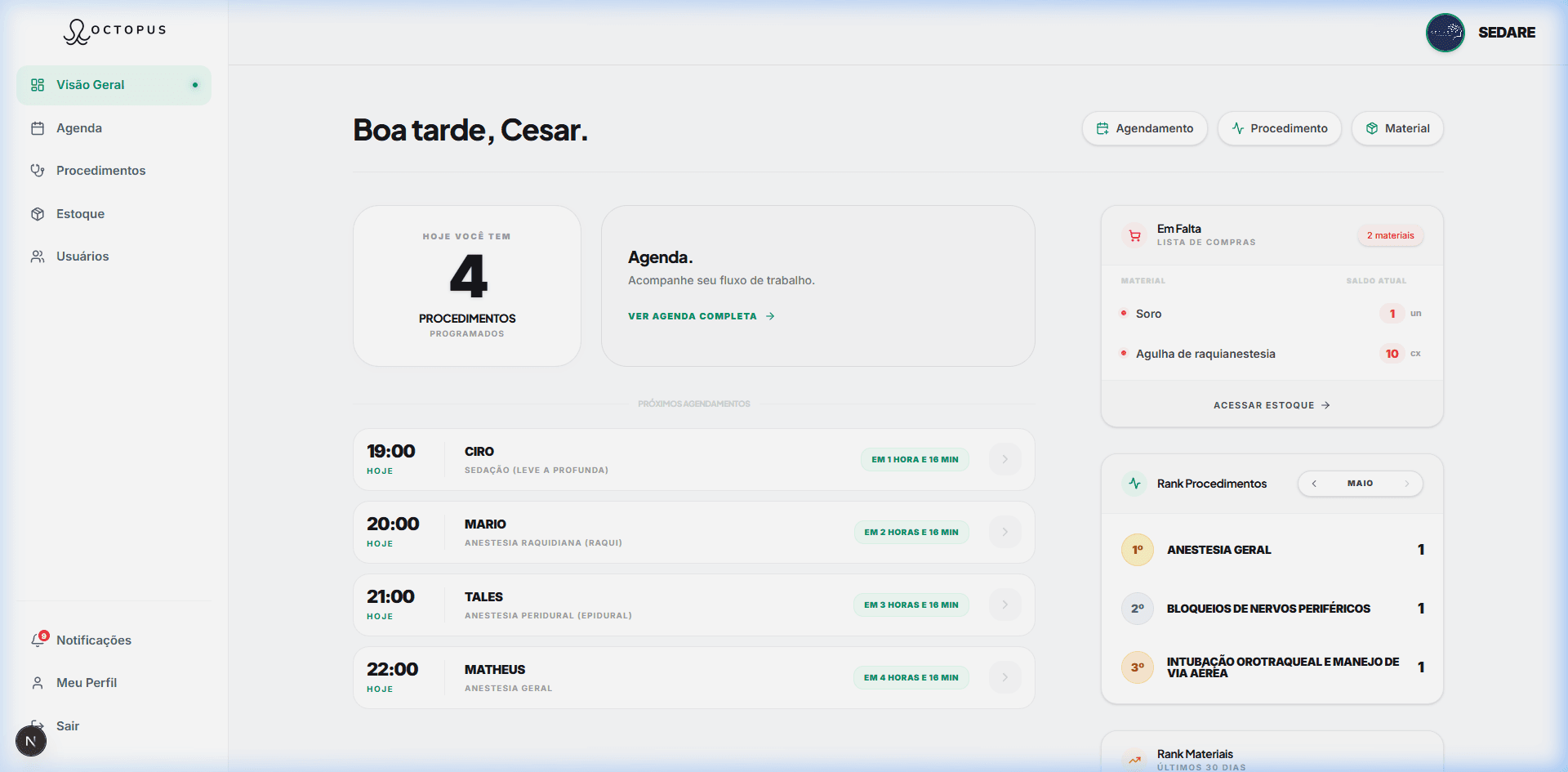Image resolution: width=1568 pixels, height=772 pixels.
Task: Click the Usuários people icon
Action: (38, 257)
